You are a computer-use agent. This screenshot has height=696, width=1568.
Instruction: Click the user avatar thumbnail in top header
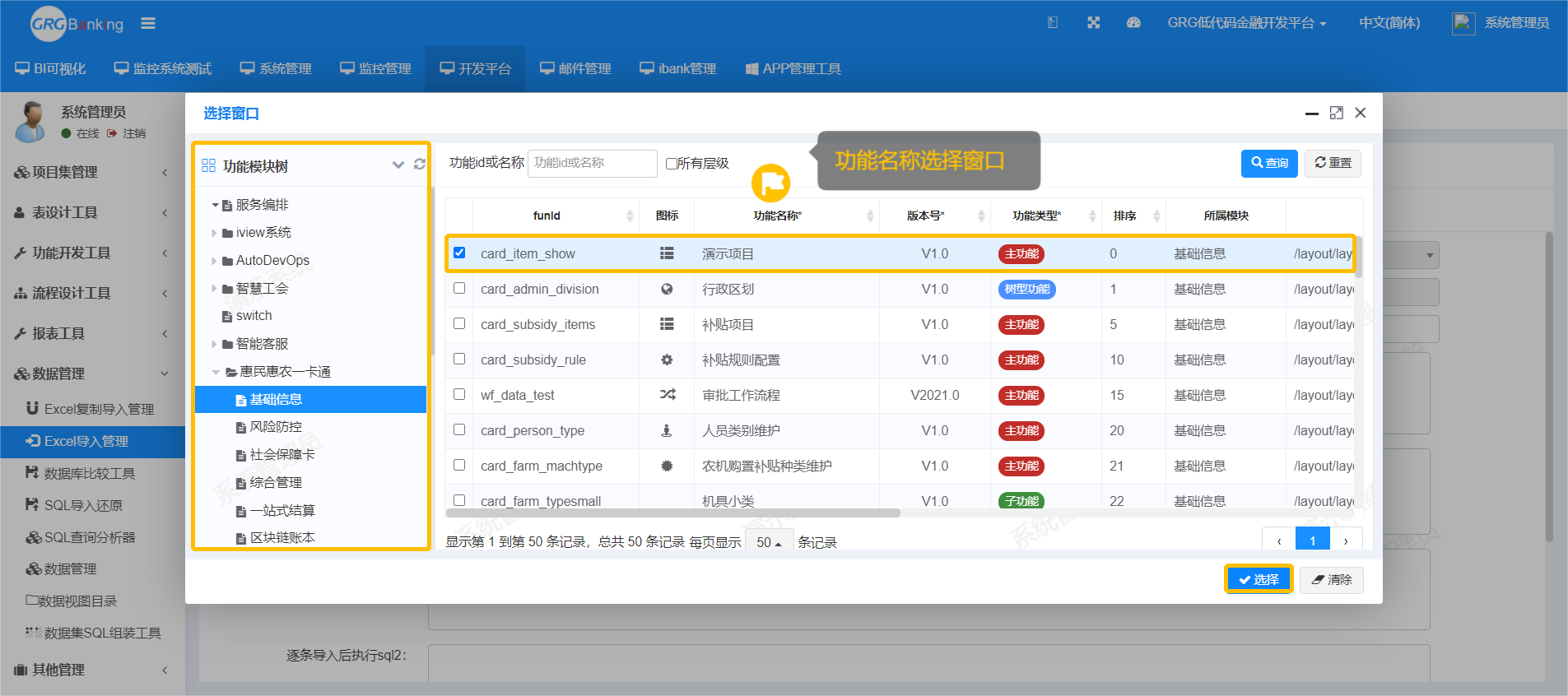pyautogui.click(x=1463, y=23)
